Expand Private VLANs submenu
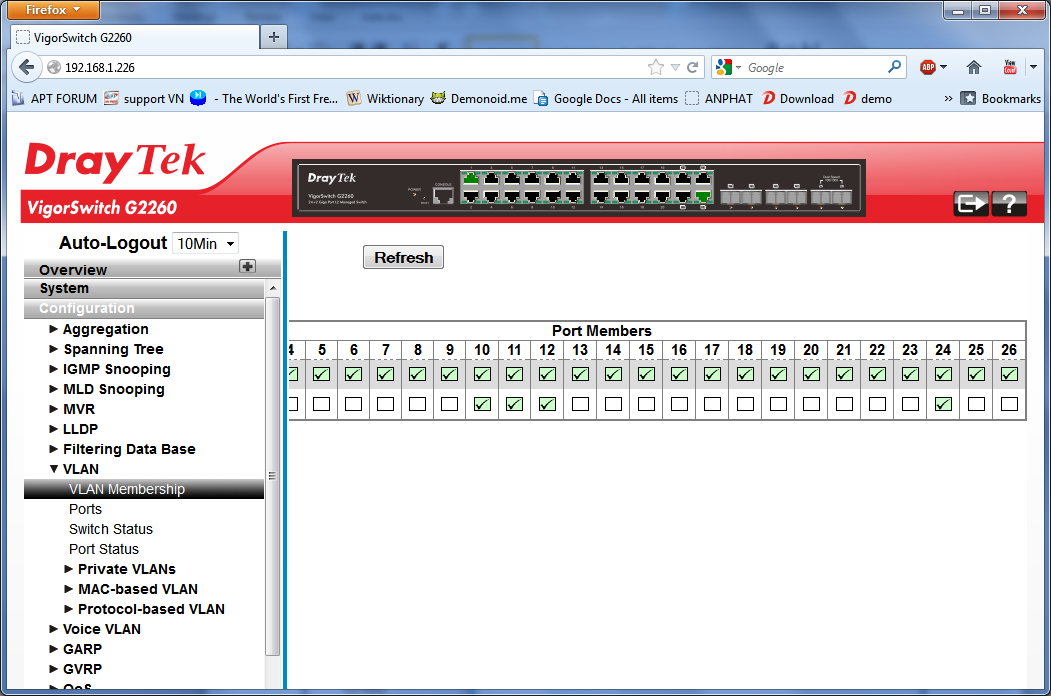1051x696 pixels. coord(119,569)
